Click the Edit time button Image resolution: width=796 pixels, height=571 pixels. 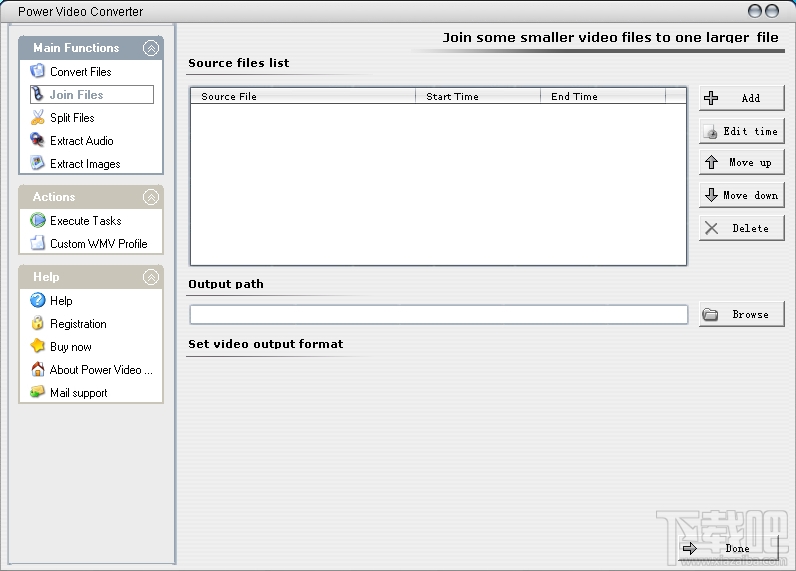(742, 131)
